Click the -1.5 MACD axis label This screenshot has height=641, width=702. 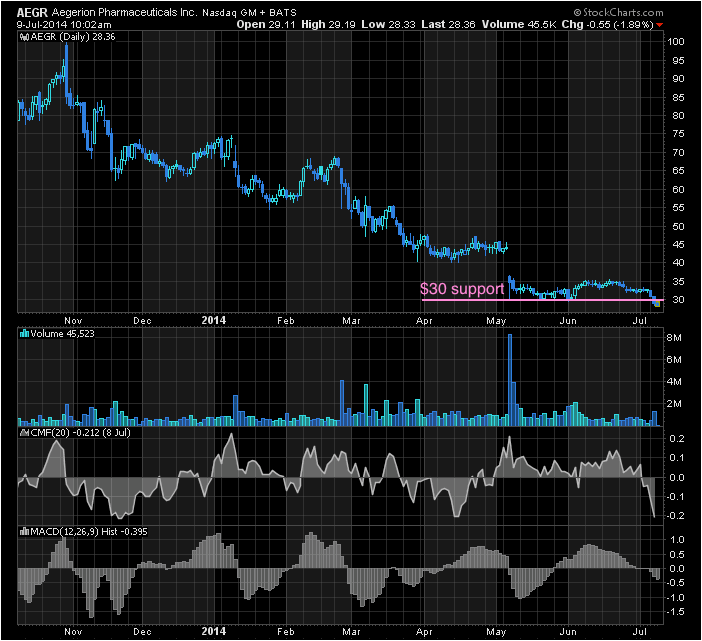click(675, 612)
